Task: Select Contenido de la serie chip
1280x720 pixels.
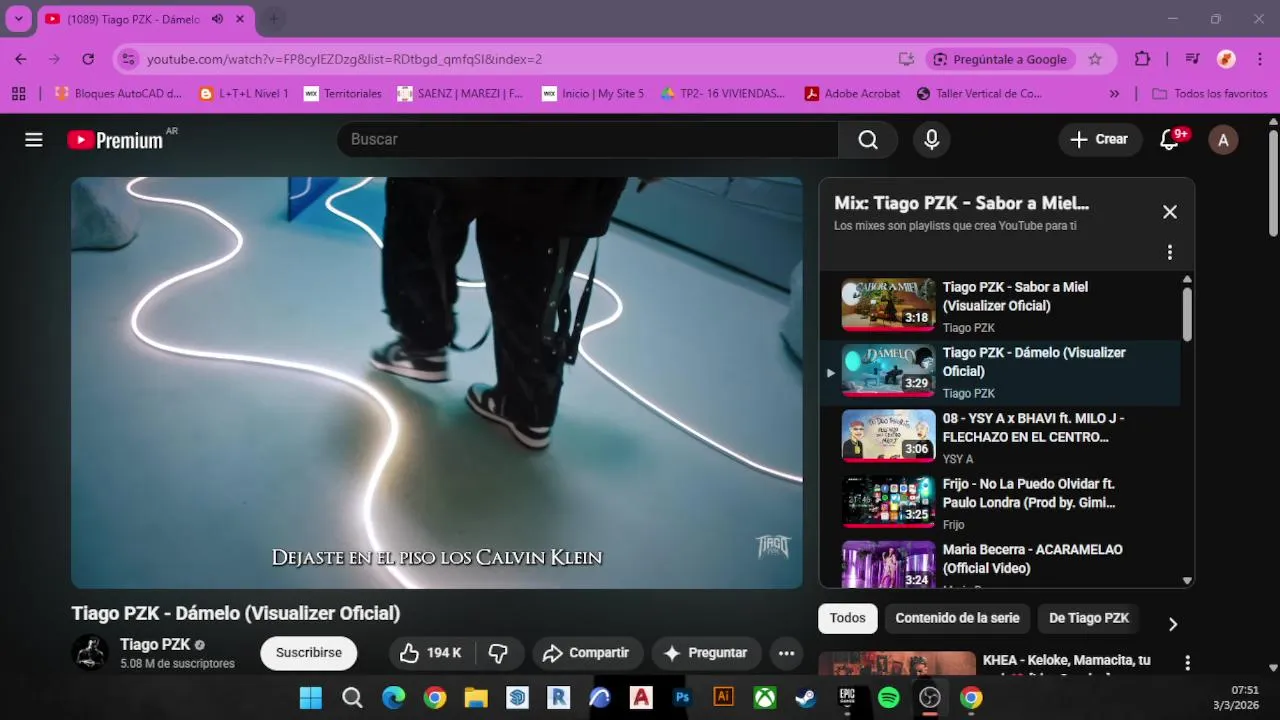Action: click(x=957, y=618)
